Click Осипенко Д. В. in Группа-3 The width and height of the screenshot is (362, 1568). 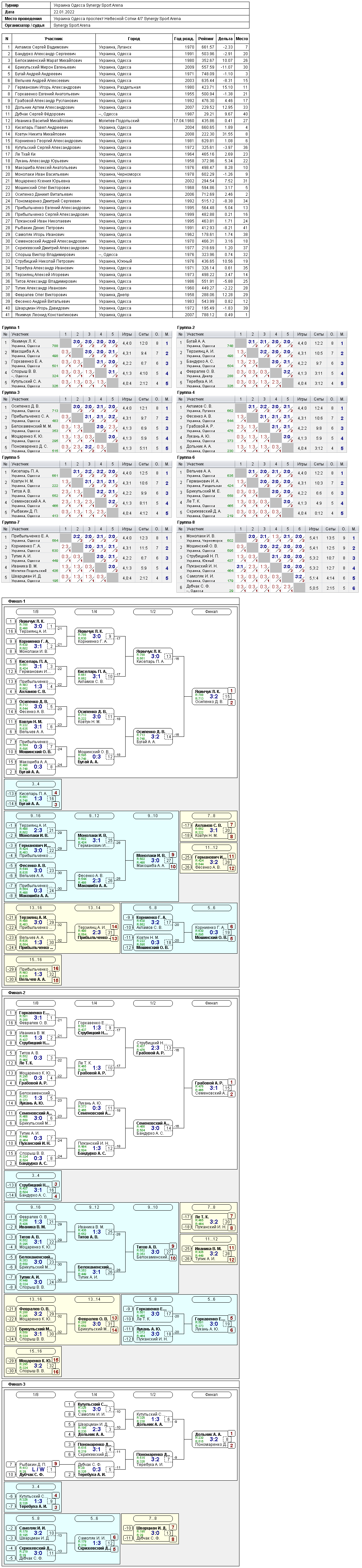point(25,406)
